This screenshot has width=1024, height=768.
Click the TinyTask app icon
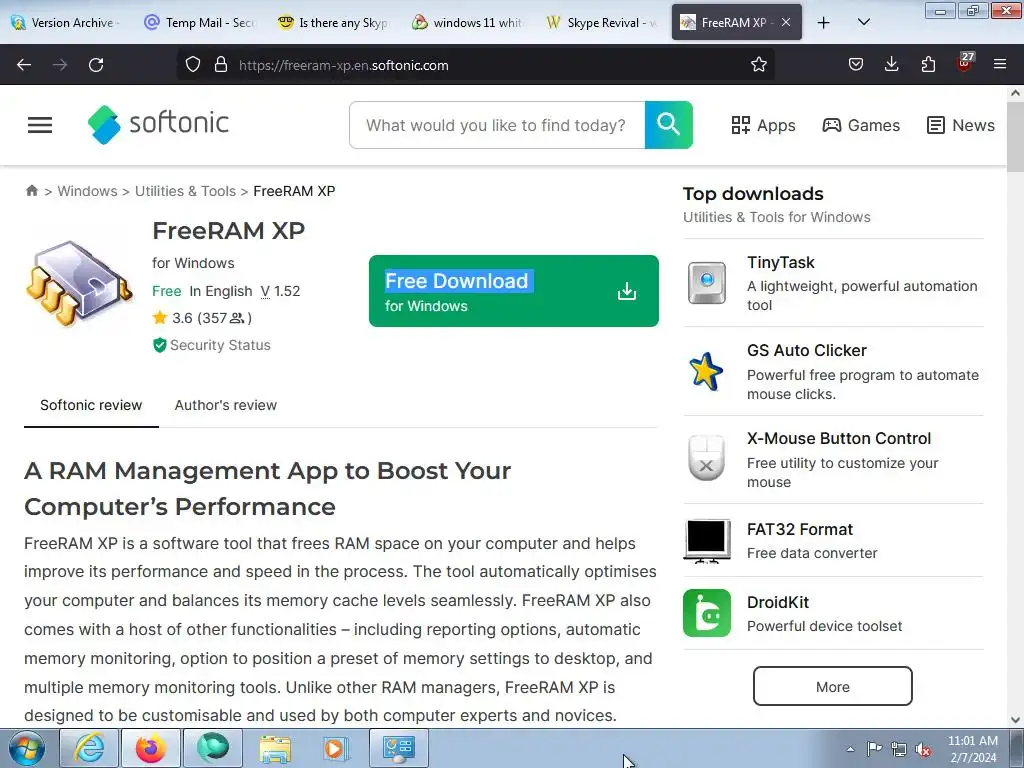(707, 283)
